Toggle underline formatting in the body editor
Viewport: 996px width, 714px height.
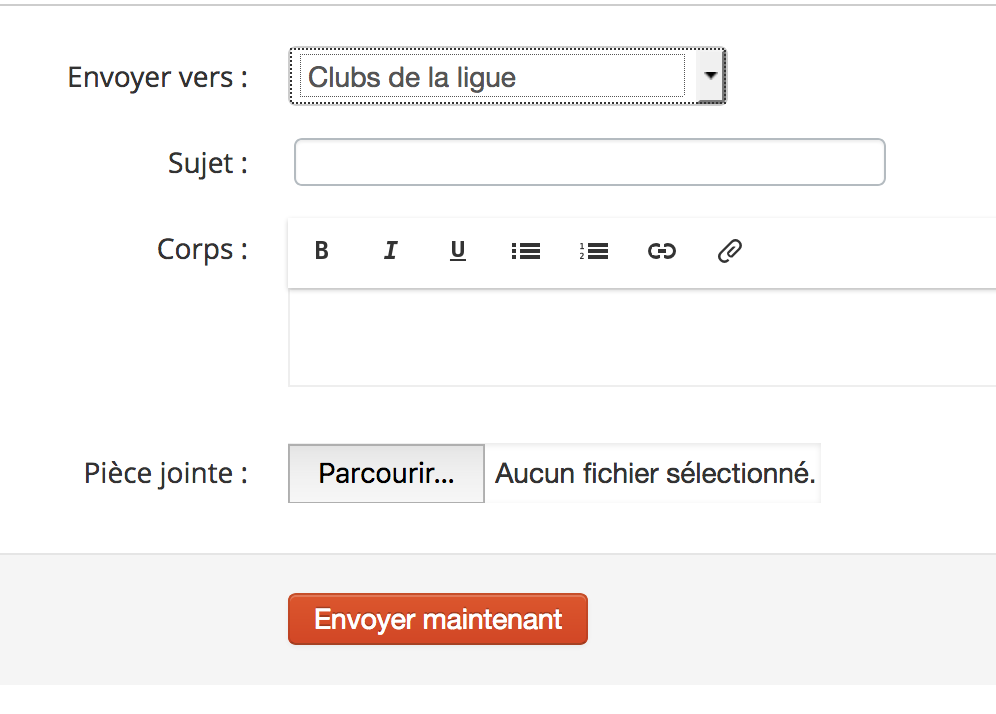458,251
